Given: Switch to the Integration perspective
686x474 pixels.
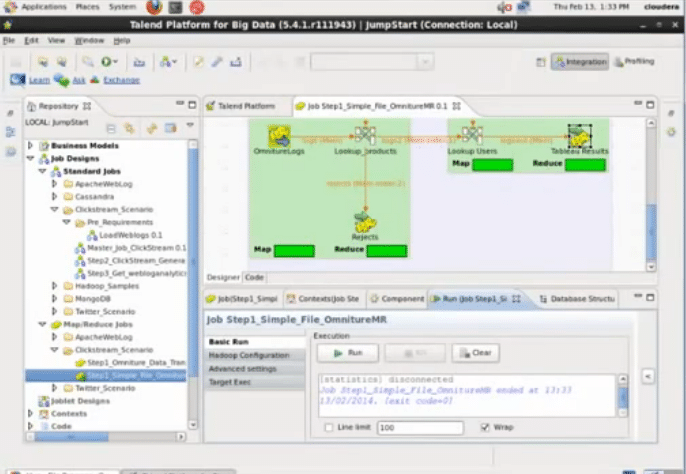Looking at the screenshot, I should tap(579, 62).
